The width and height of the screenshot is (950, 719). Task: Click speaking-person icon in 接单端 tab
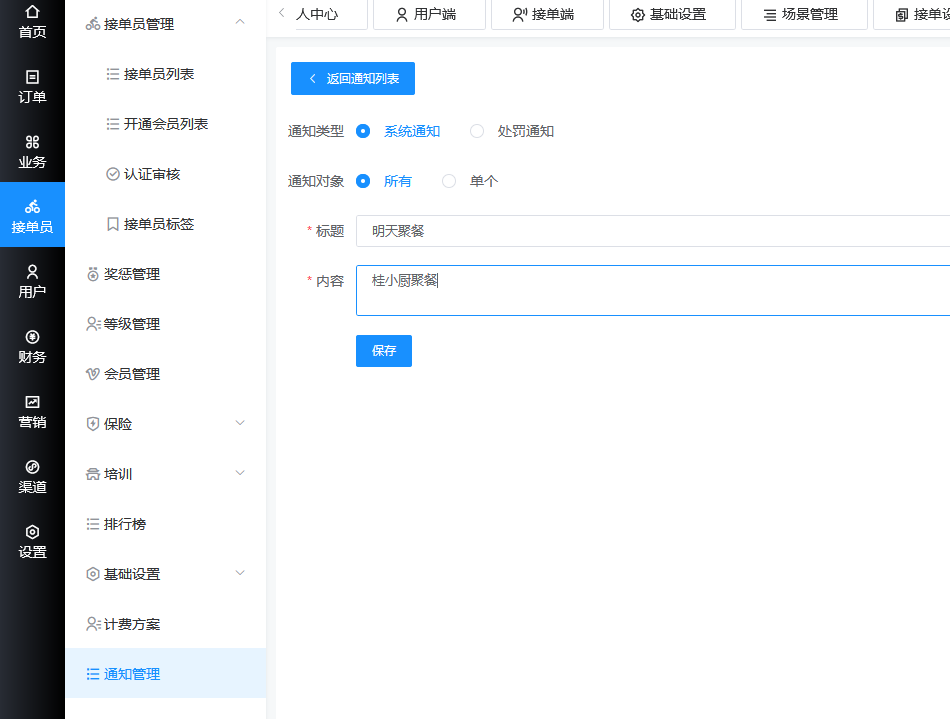[x=520, y=15]
